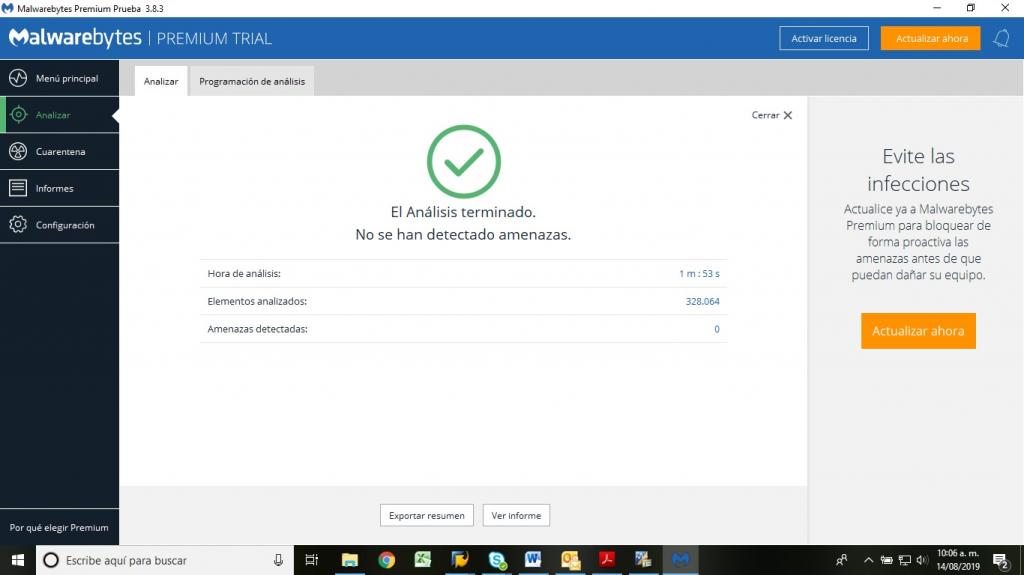1024x575 pixels.
Task: Close the scan results with Cerrar
Action: click(x=772, y=115)
